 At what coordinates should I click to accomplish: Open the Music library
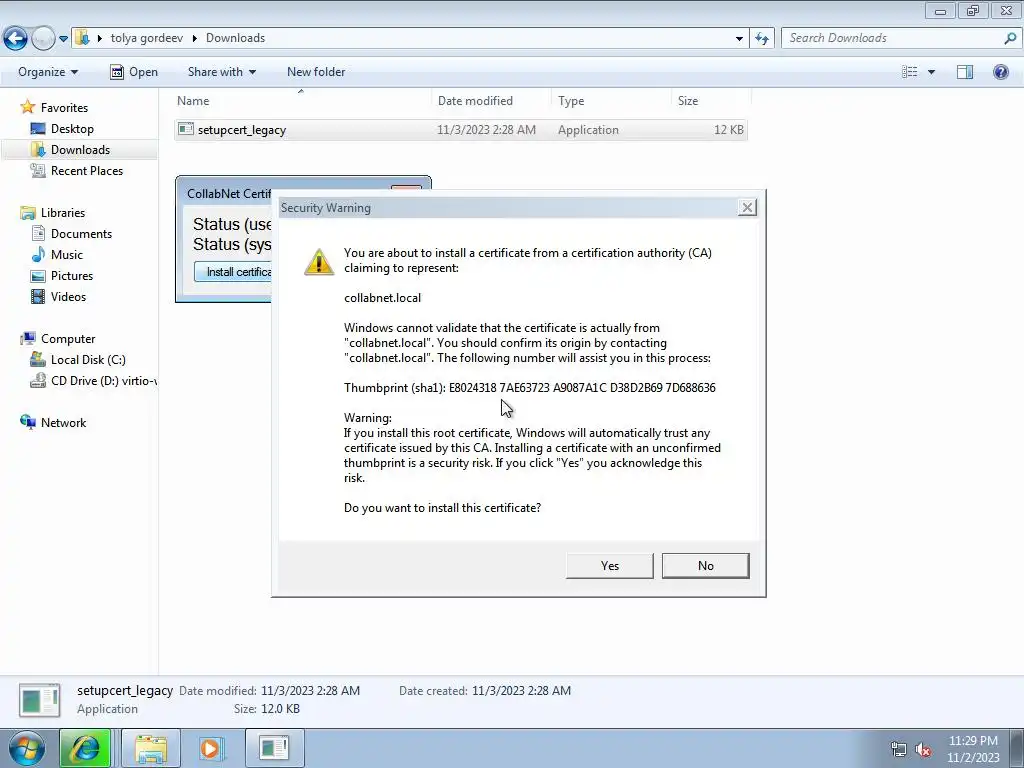point(67,255)
